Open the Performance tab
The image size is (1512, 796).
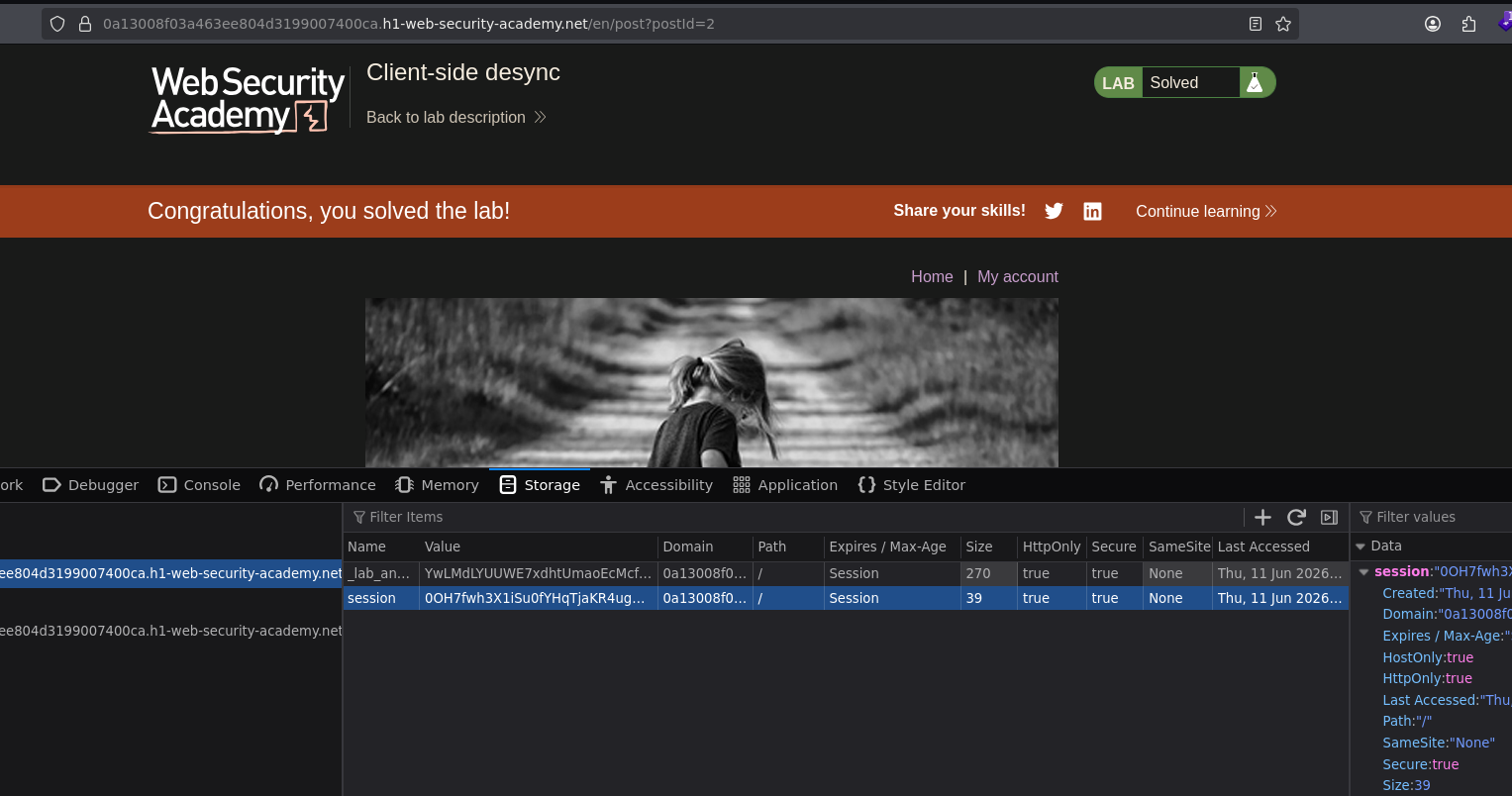click(318, 485)
